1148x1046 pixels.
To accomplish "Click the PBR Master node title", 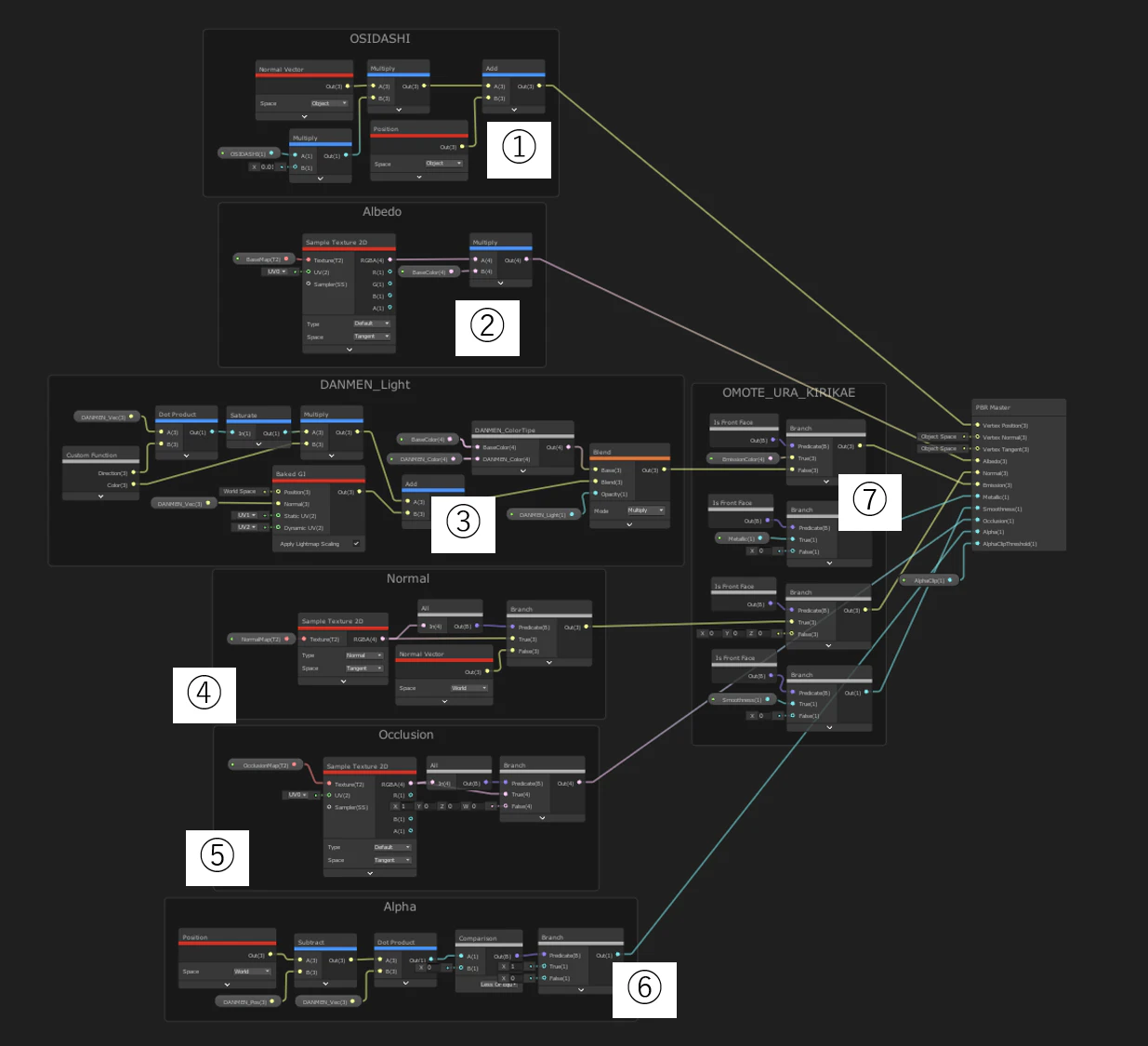I will [992, 407].
